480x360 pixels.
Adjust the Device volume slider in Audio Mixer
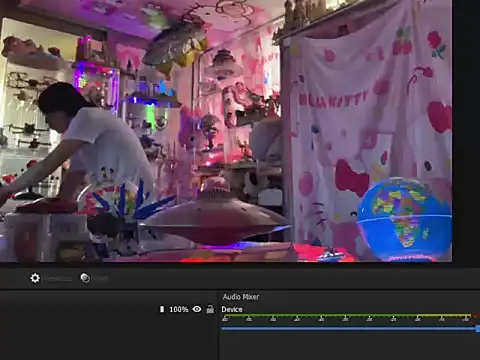351,329
